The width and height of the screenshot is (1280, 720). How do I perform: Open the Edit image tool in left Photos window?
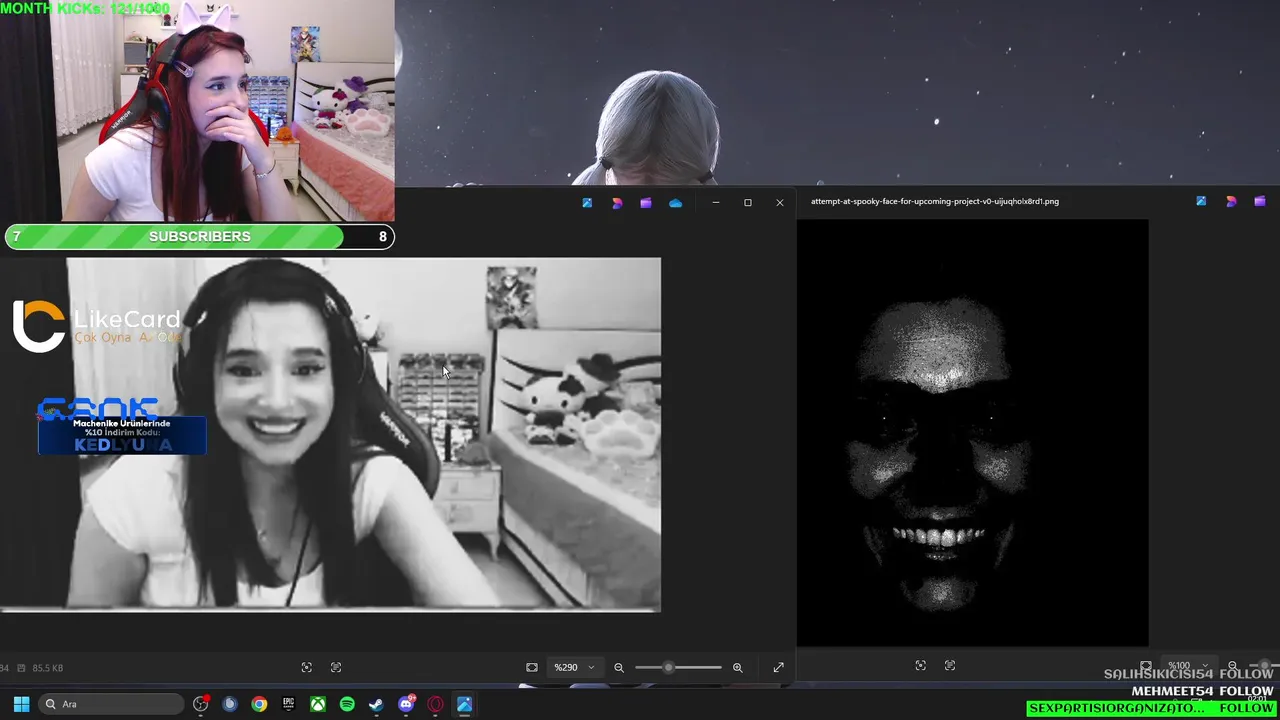tap(587, 203)
